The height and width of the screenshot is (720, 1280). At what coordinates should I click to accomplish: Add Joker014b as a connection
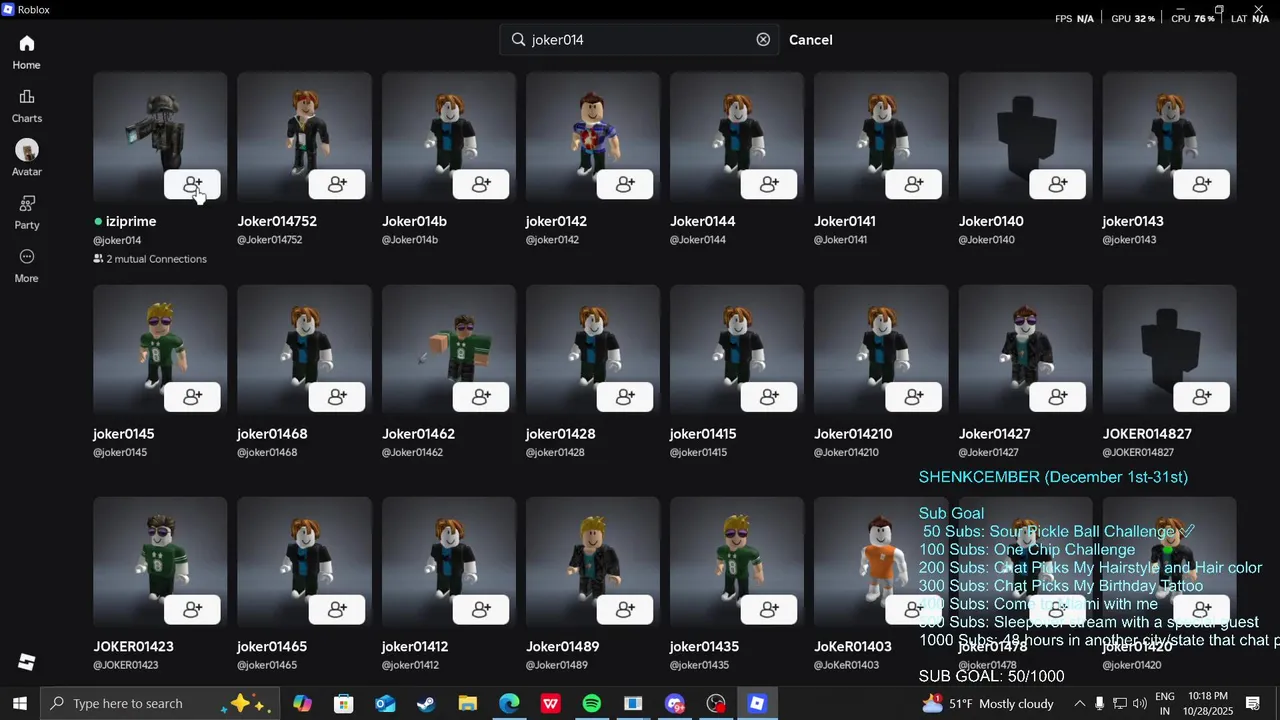(x=481, y=185)
